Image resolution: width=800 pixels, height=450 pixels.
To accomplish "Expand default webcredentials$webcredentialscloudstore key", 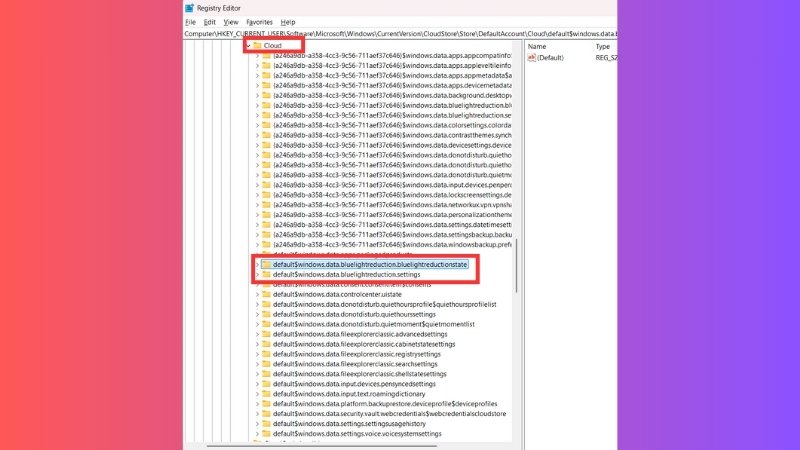I will click(x=257, y=414).
